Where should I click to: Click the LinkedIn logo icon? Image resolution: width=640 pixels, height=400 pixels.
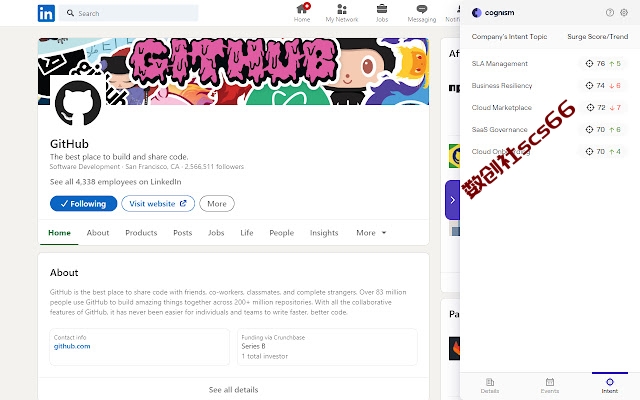tap(46, 13)
